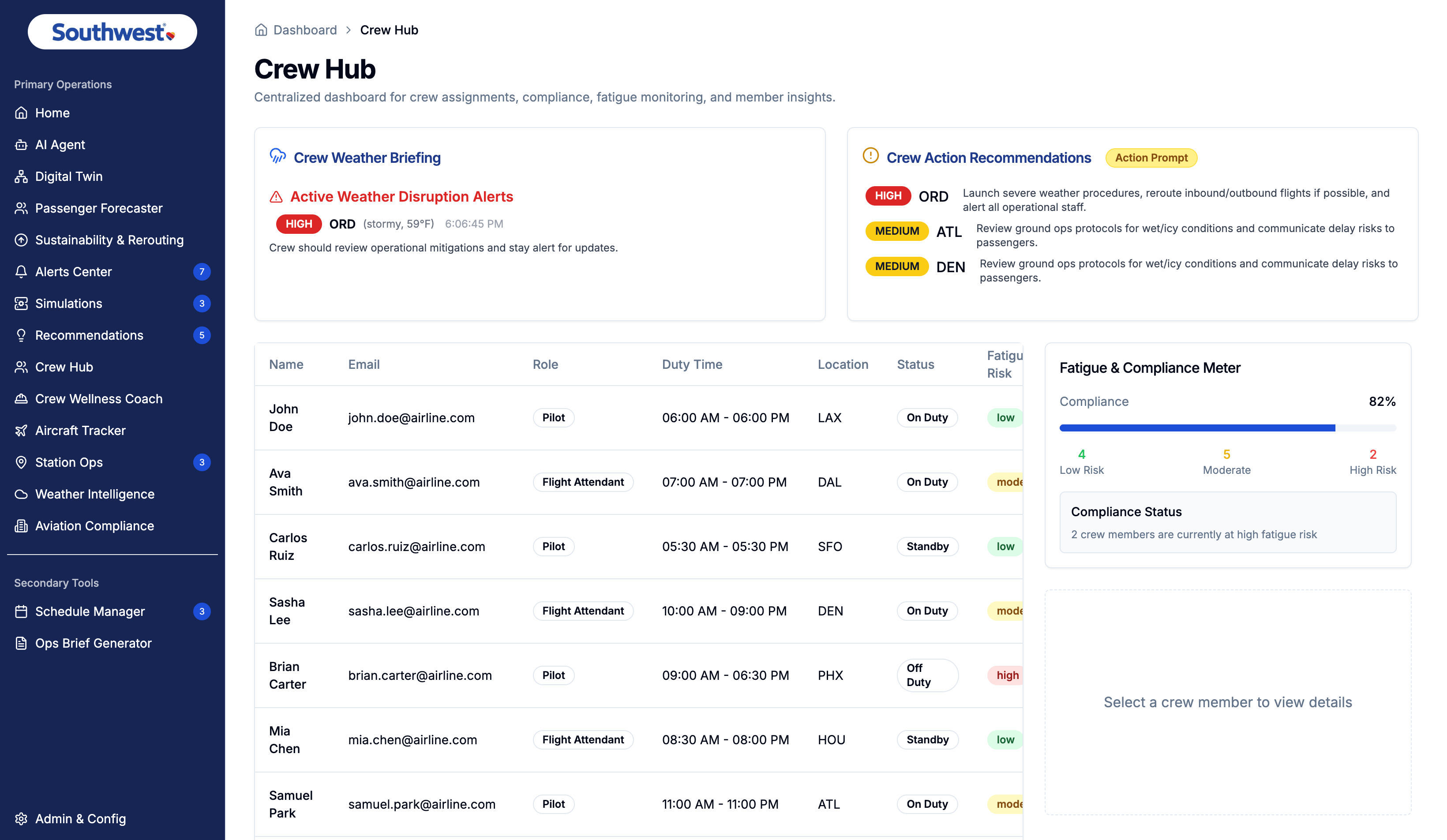Click the Dashboard breadcrumb link

point(305,30)
